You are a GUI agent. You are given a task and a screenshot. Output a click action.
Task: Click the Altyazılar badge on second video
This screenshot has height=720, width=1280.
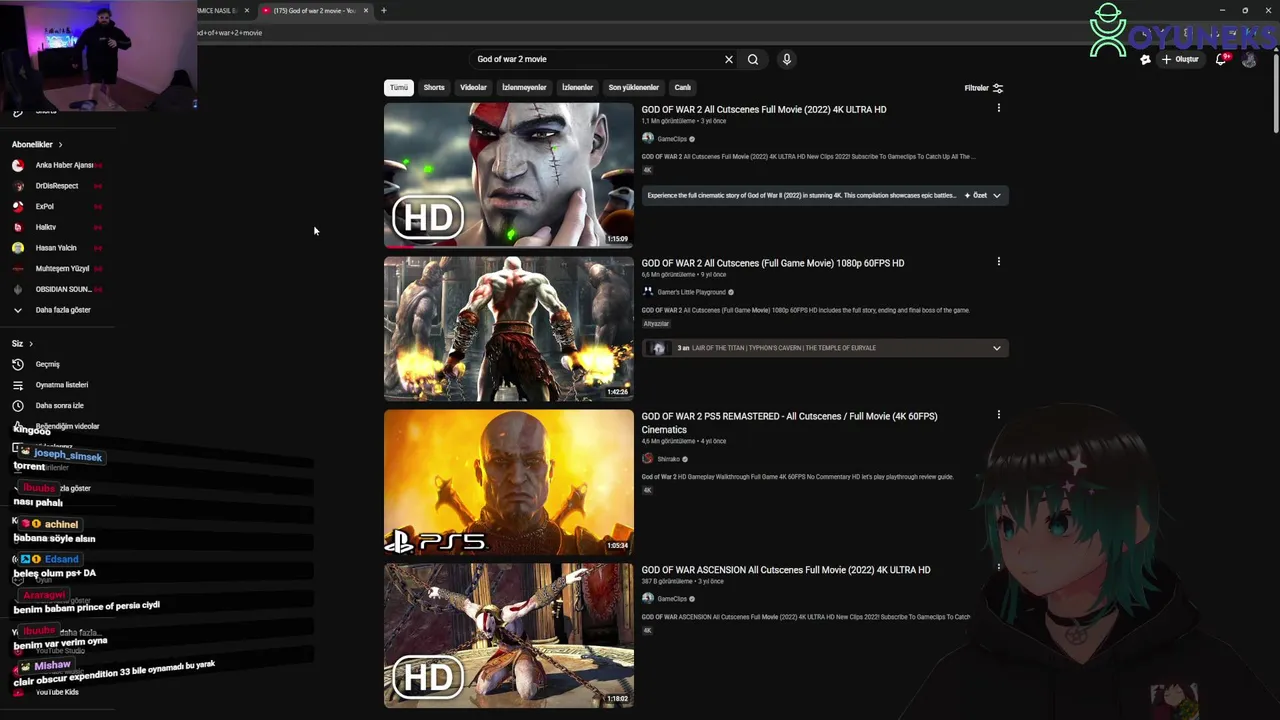point(656,324)
